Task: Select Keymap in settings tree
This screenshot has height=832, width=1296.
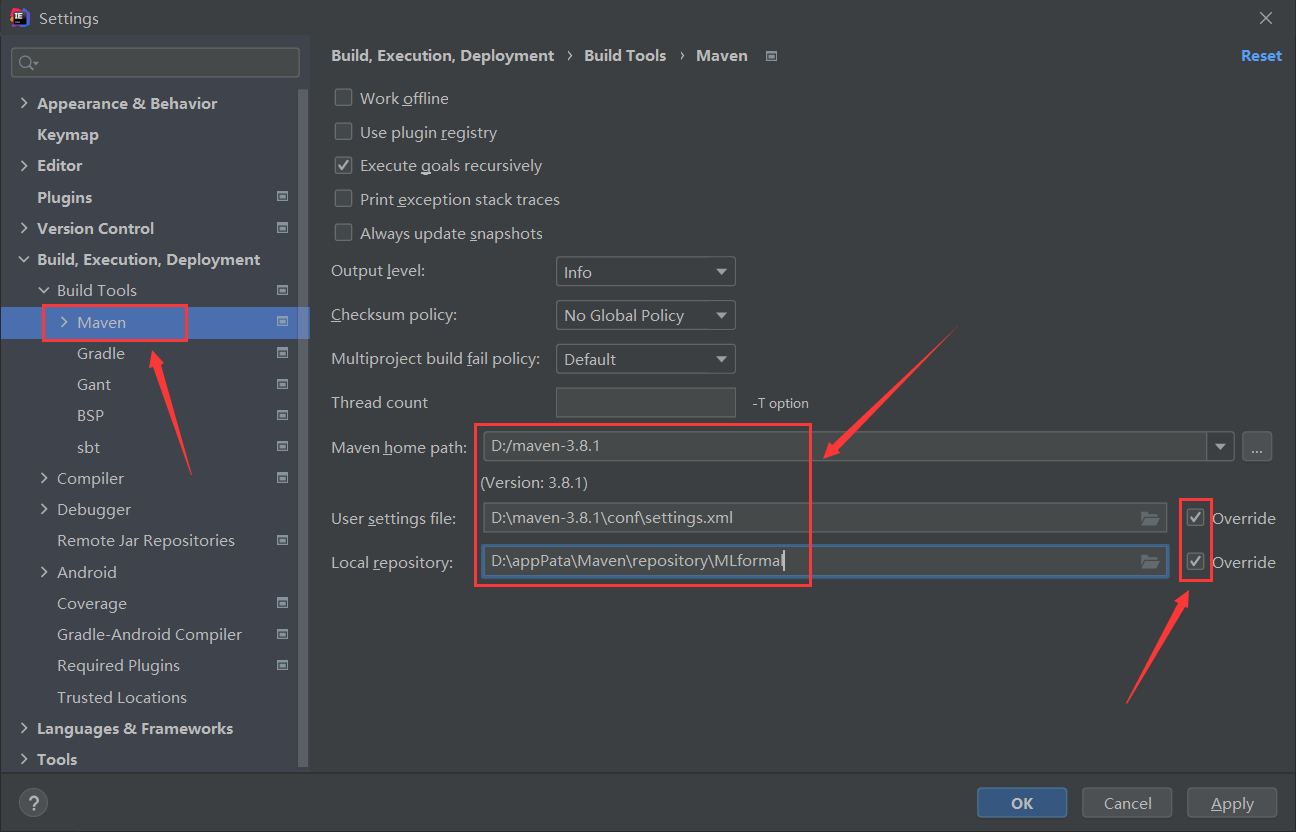Action: [68, 134]
